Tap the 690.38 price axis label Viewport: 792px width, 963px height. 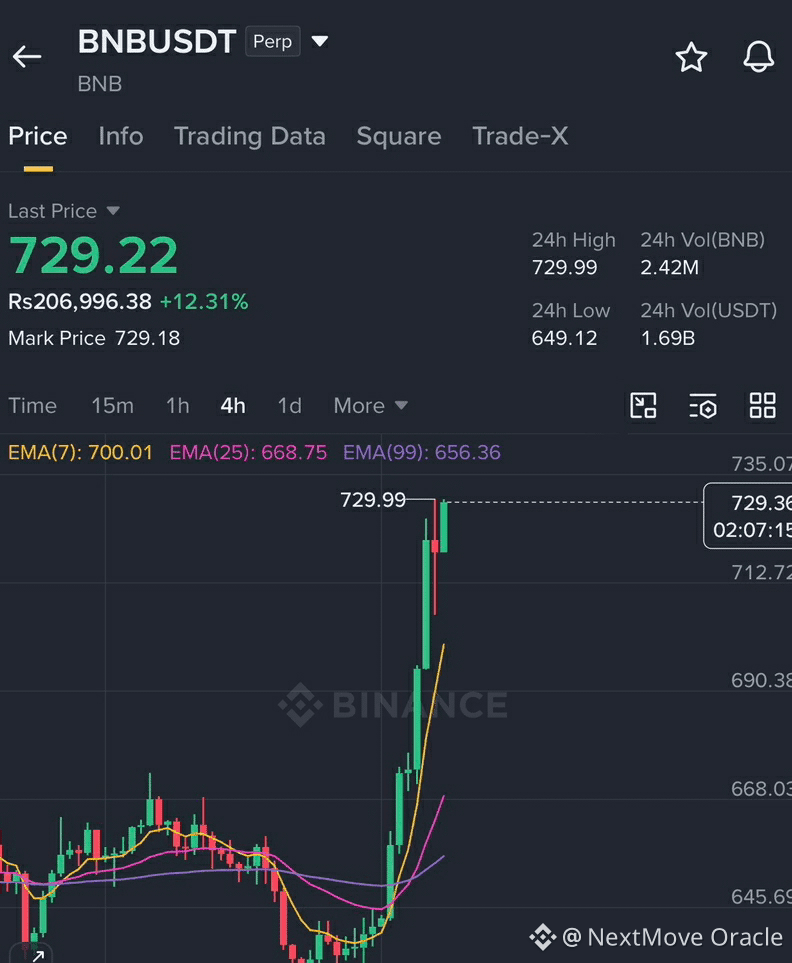click(x=761, y=680)
